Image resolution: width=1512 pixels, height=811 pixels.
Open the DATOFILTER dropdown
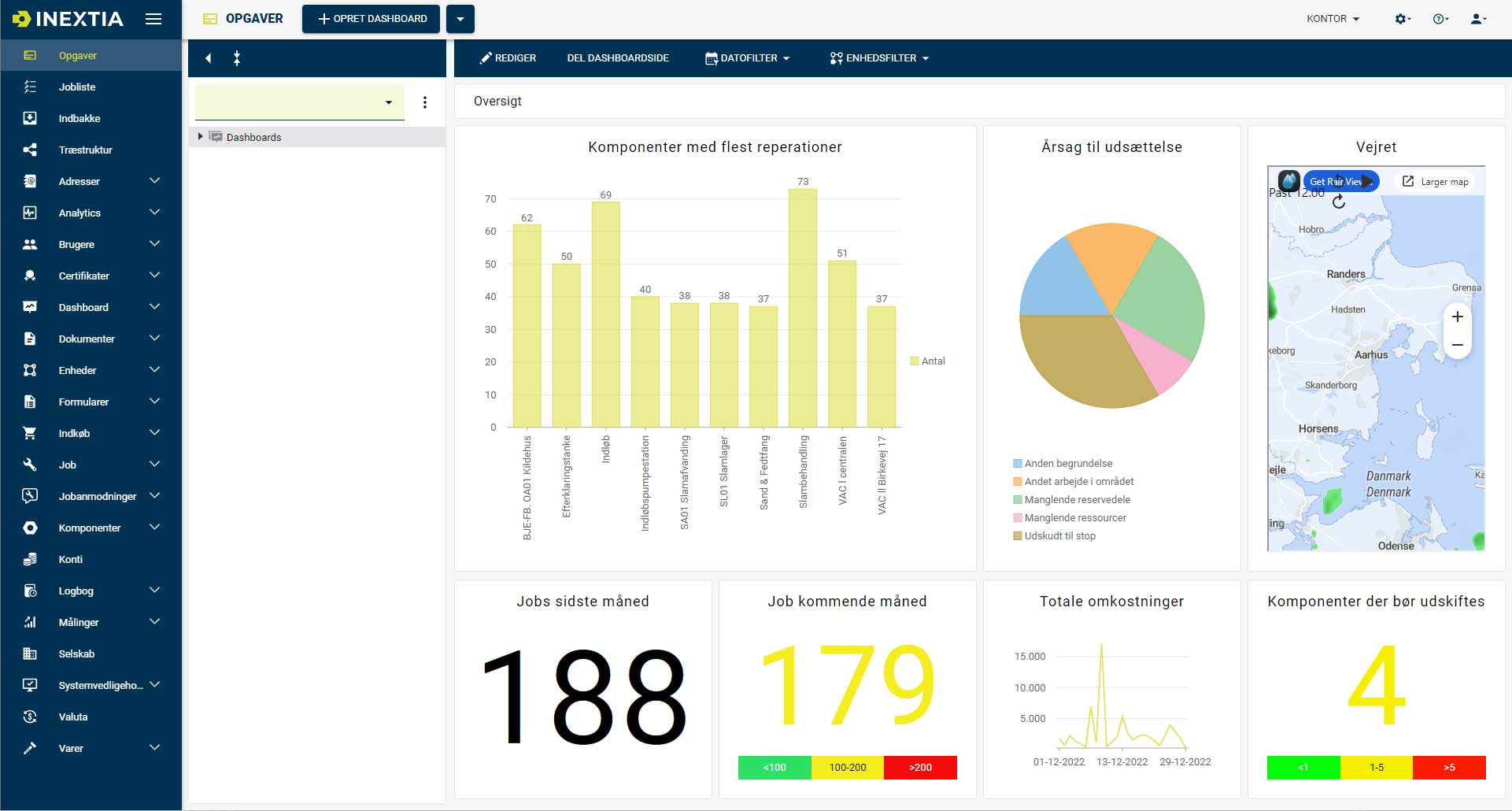[x=746, y=57]
